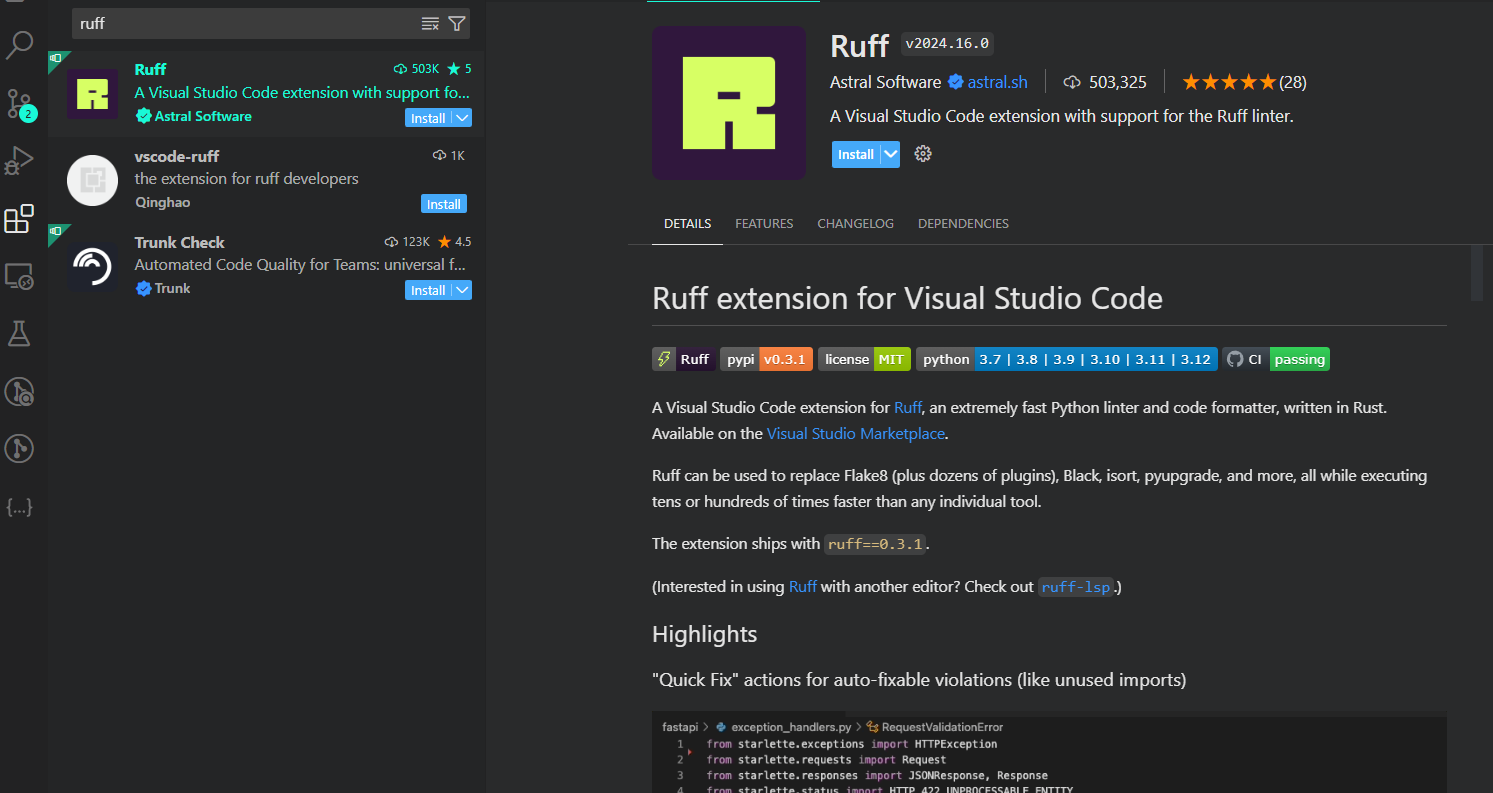Image resolution: width=1493 pixels, height=793 pixels.
Task: Open the Testing flask icon
Action: pyautogui.click(x=20, y=333)
